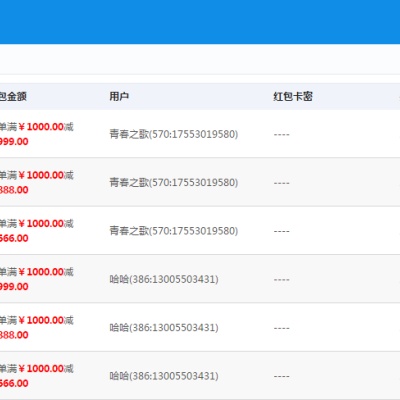The height and width of the screenshot is (400, 400).
Task: Click the 用户 column header
Action: tap(119, 97)
